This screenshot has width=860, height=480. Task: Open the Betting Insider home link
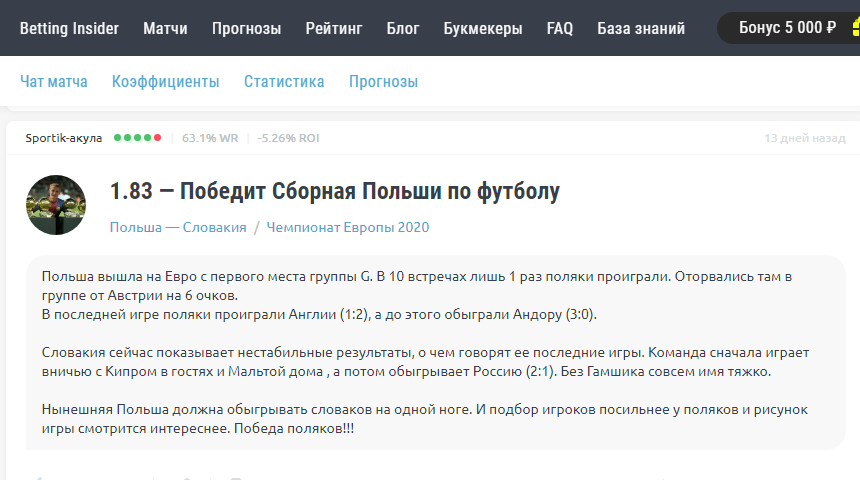click(x=69, y=28)
